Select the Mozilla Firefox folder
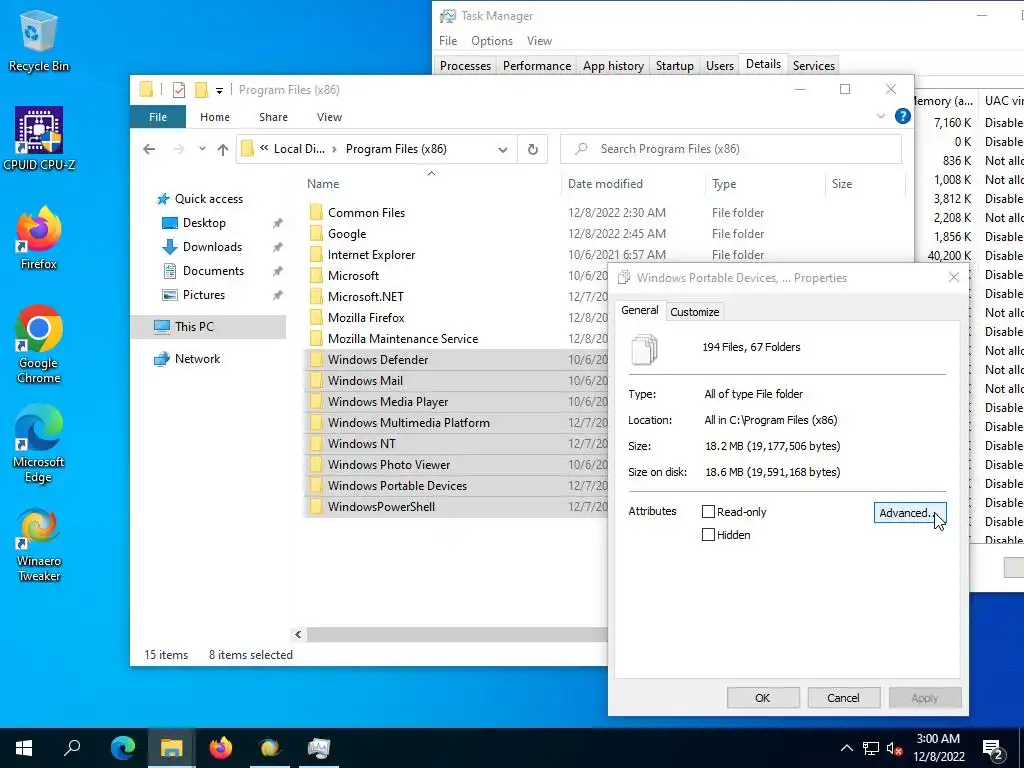The width and height of the screenshot is (1024, 768). pyautogui.click(x=366, y=317)
